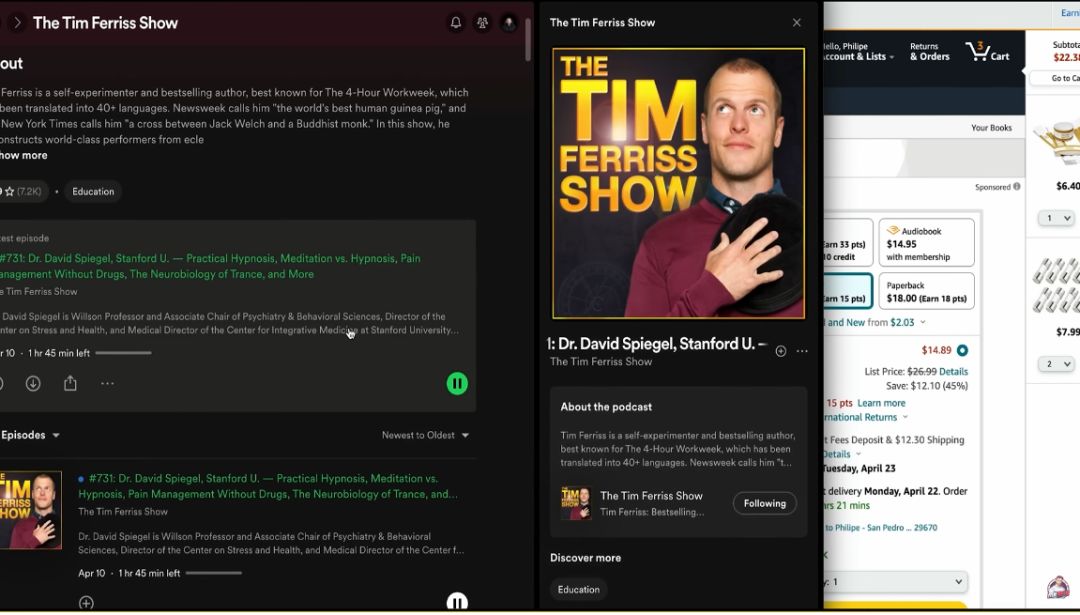Open the Amazon Cart icon
The width and height of the screenshot is (1080, 615).
[988, 52]
